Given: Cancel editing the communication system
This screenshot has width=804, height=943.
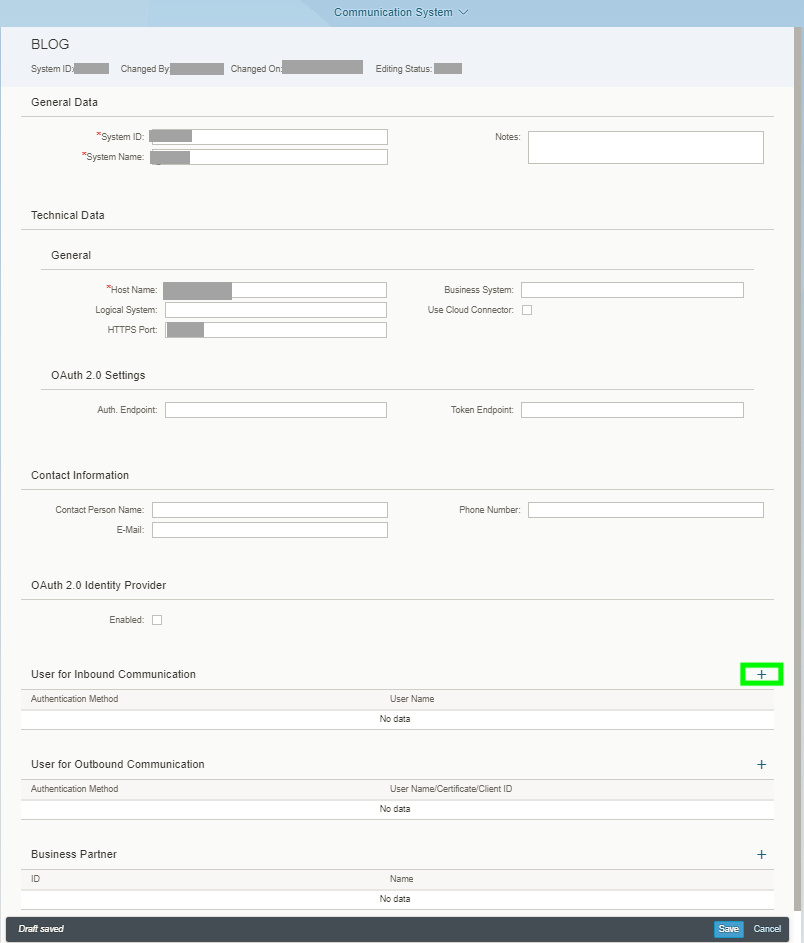Looking at the screenshot, I should [767, 929].
